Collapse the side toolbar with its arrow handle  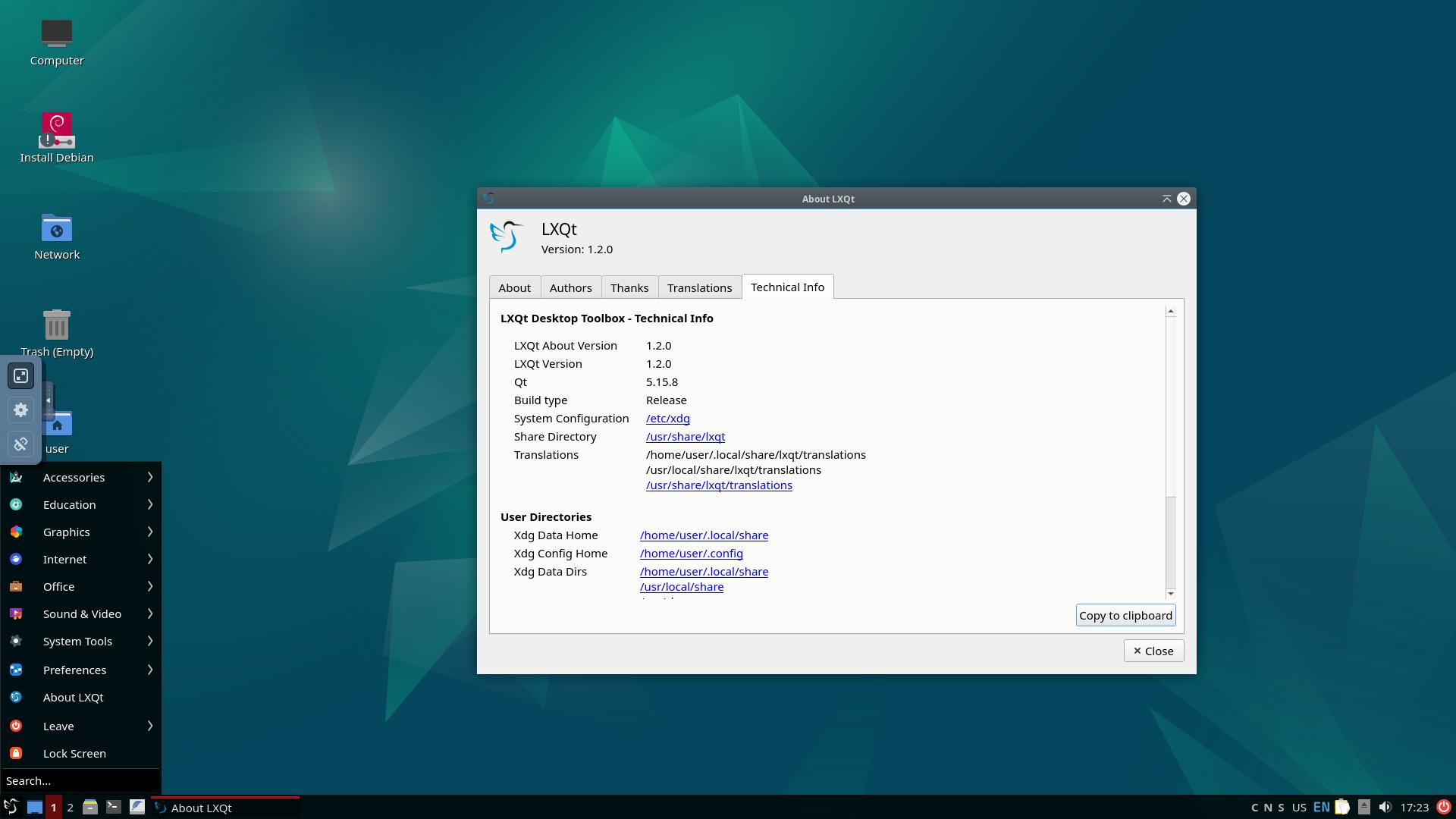pyautogui.click(x=49, y=400)
